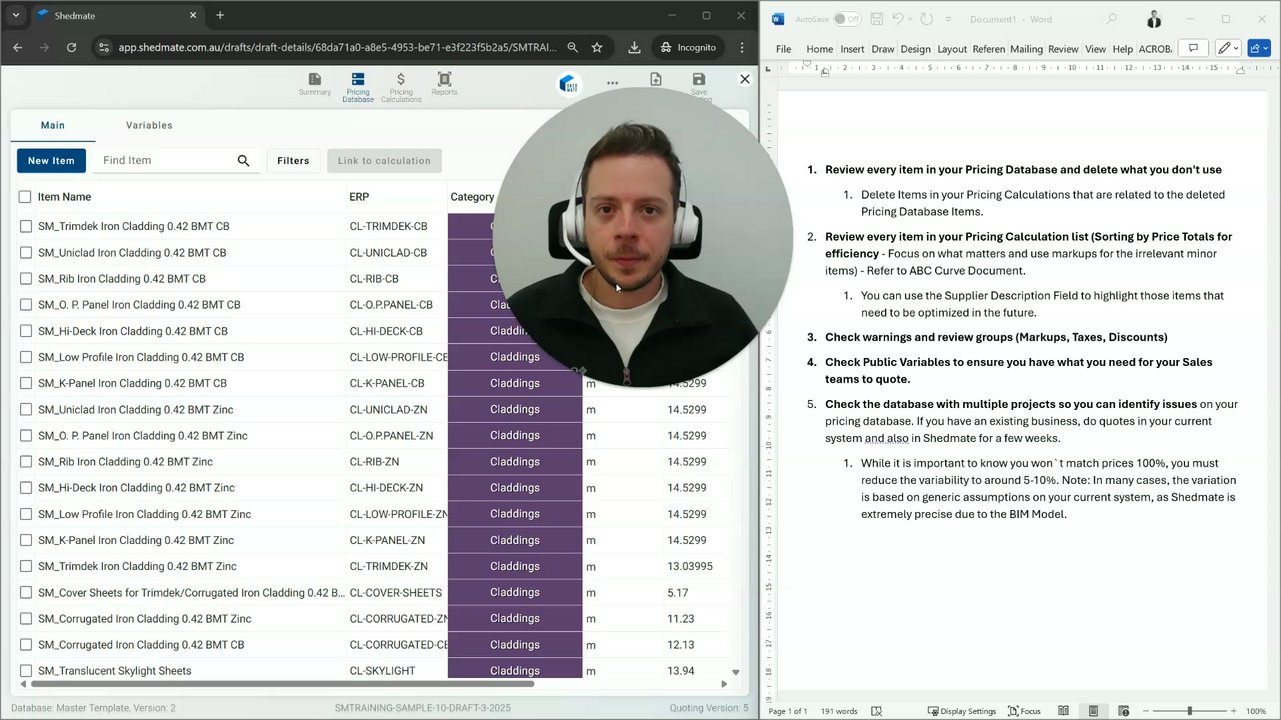Switch to the Variables tab in Pricing Database
1281x720 pixels.
[x=149, y=125]
